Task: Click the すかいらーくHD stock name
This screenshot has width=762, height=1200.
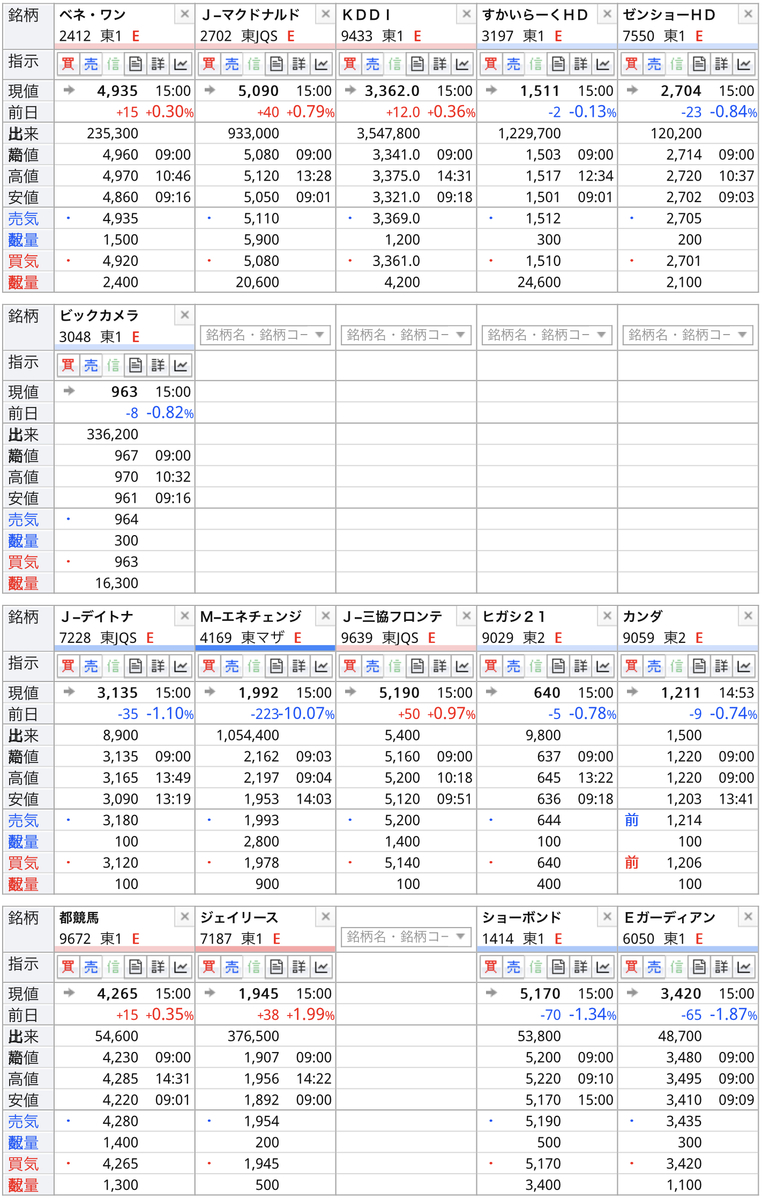Action: (535, 15)
